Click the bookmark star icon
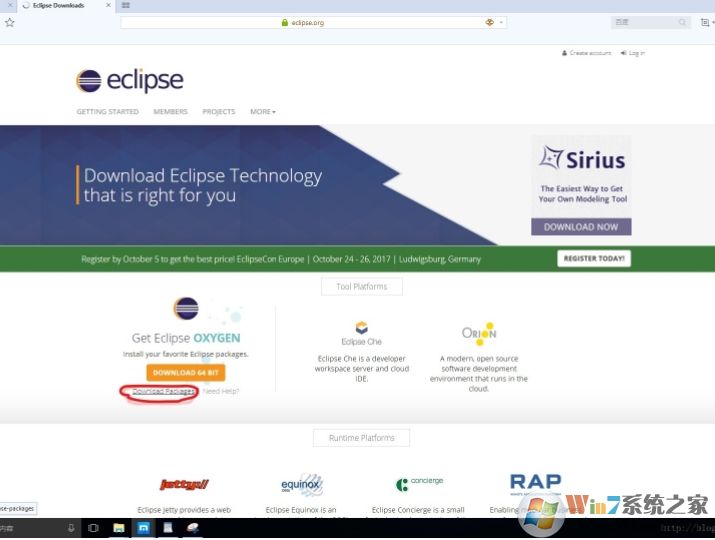 10,22
